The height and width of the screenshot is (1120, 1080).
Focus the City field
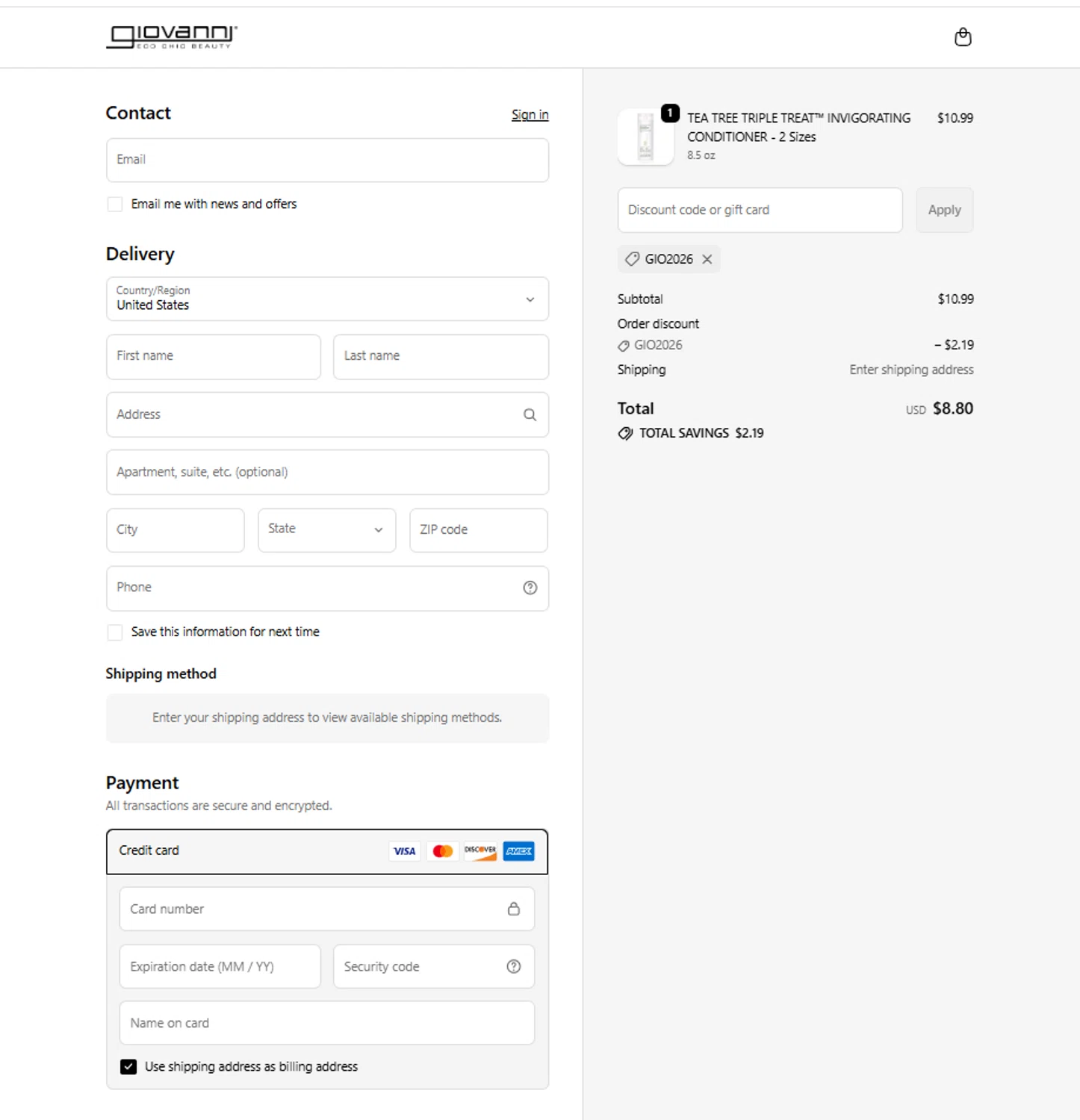(176, 530)
